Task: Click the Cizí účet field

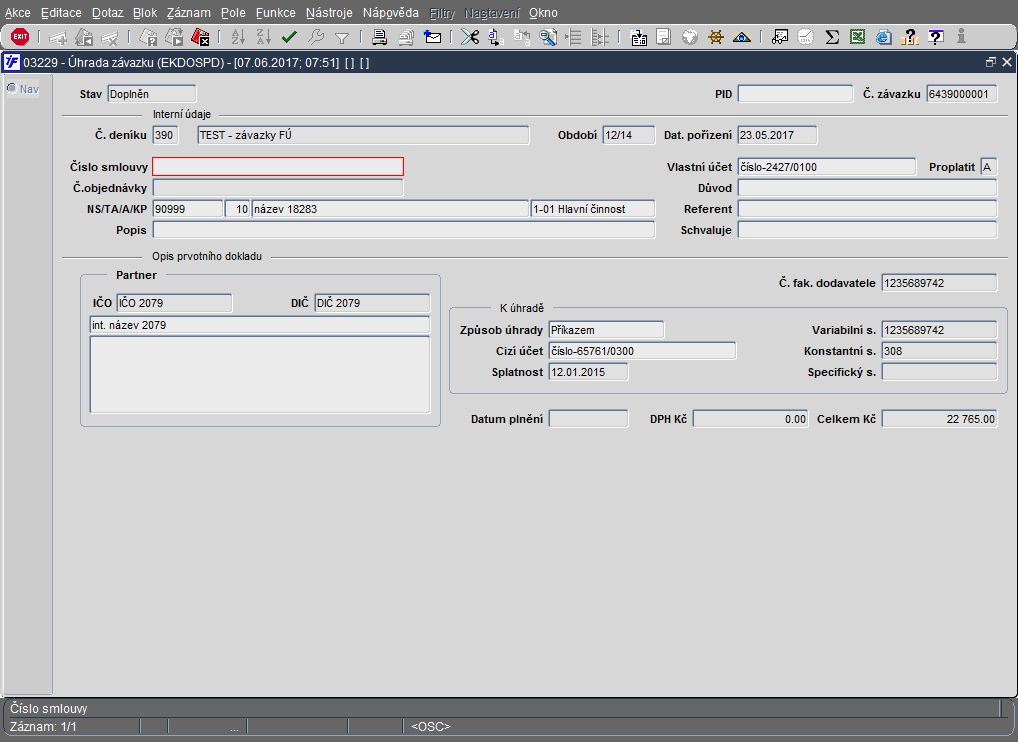Action: point(642,351)
